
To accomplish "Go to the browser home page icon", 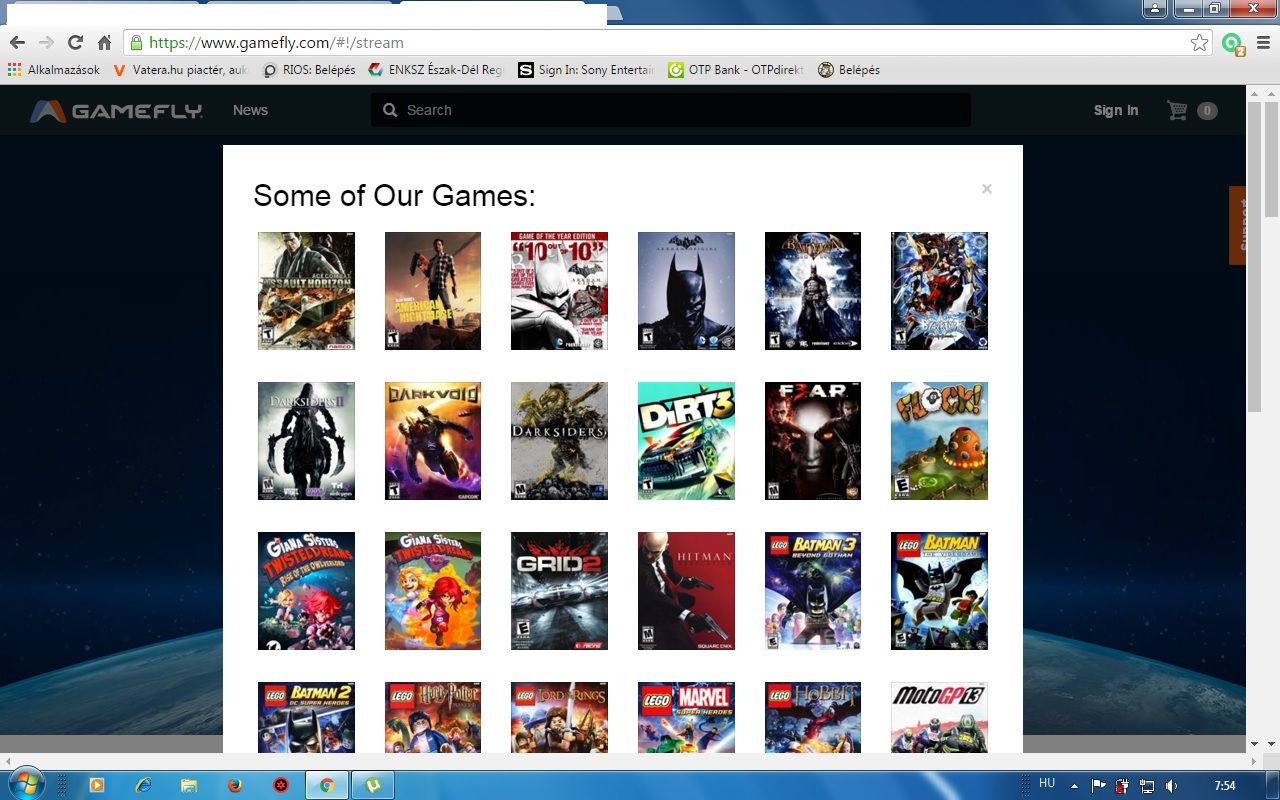I will [104, 43].
